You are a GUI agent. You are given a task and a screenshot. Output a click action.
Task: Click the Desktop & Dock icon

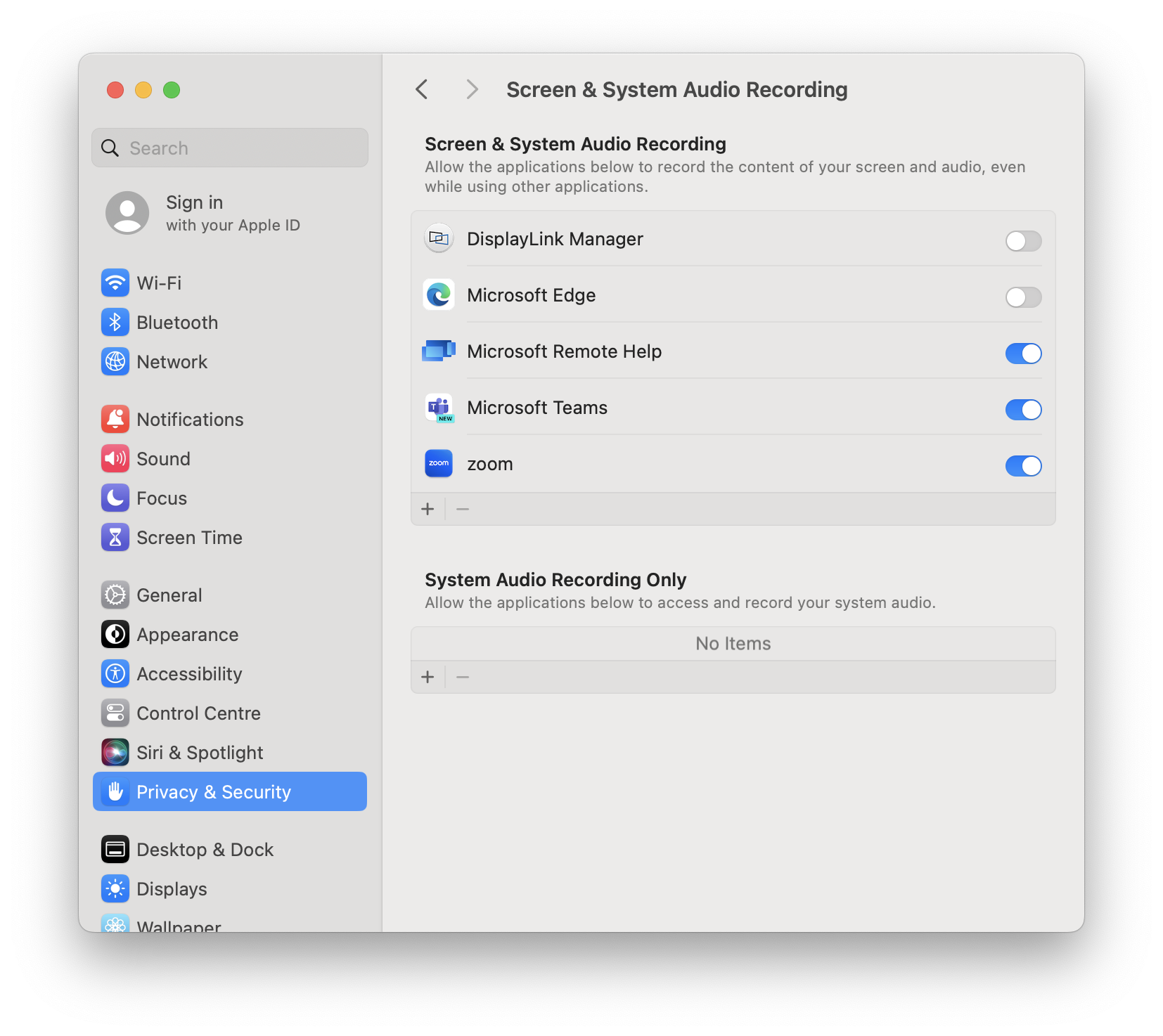[x=115, y=850]
